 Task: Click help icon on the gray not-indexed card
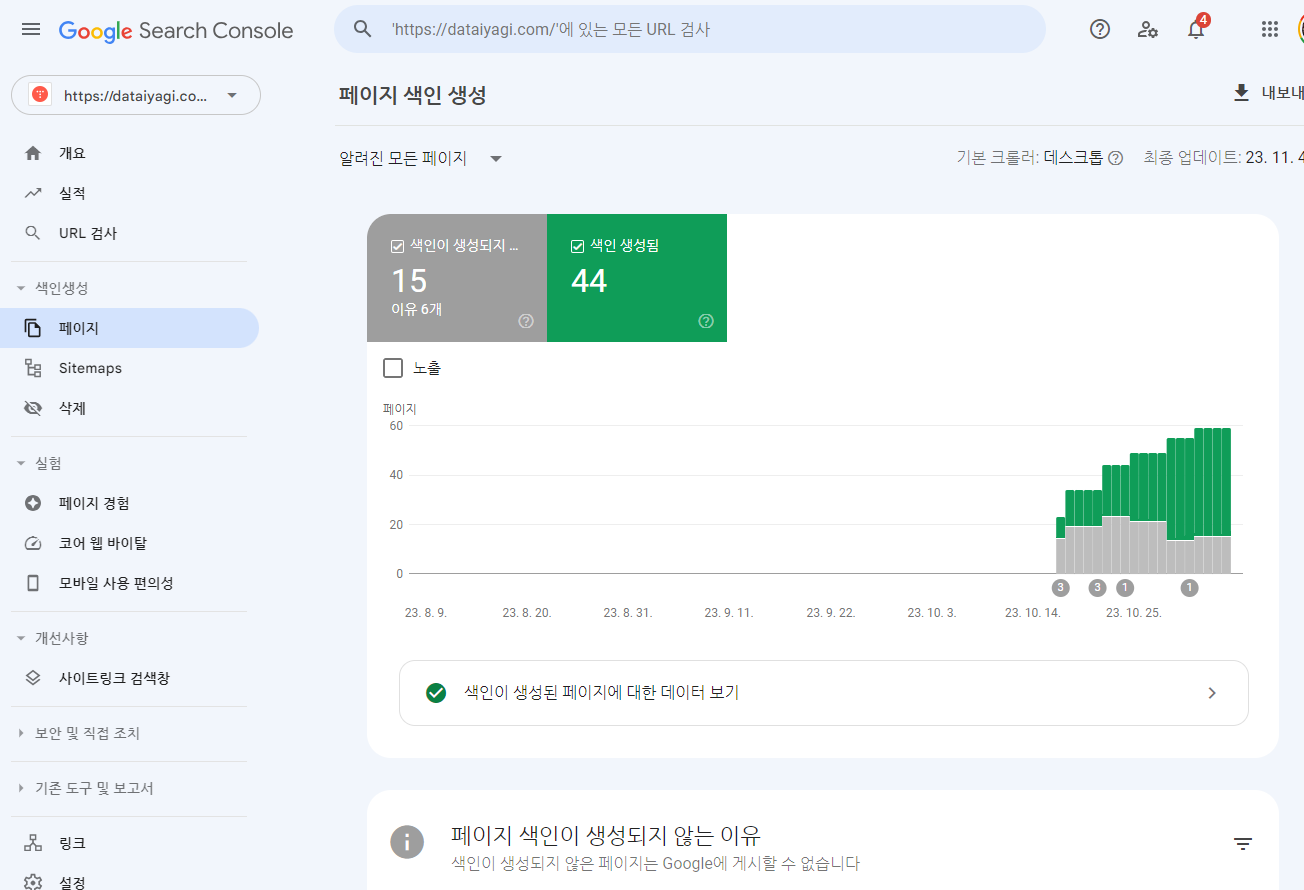526,321
